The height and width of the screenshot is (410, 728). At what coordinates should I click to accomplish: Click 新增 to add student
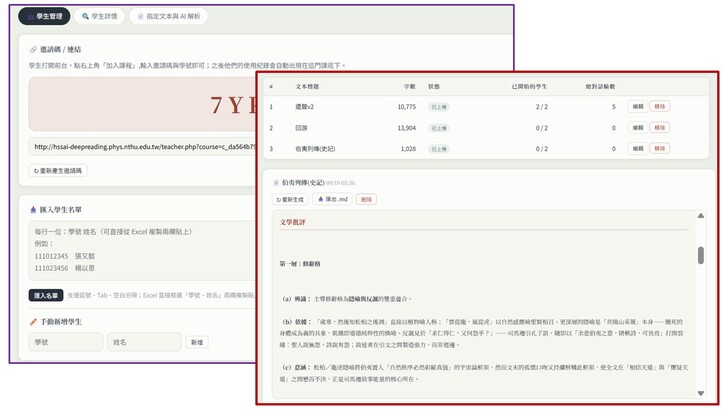(197, 342)
